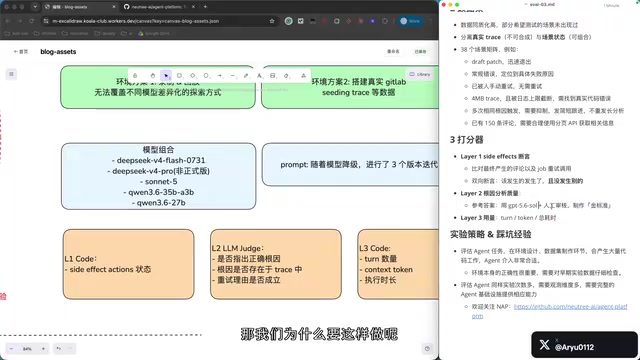Open the first green extension icon
The height and width of the screenshot is (360, 640).
[x=289, y=21]
